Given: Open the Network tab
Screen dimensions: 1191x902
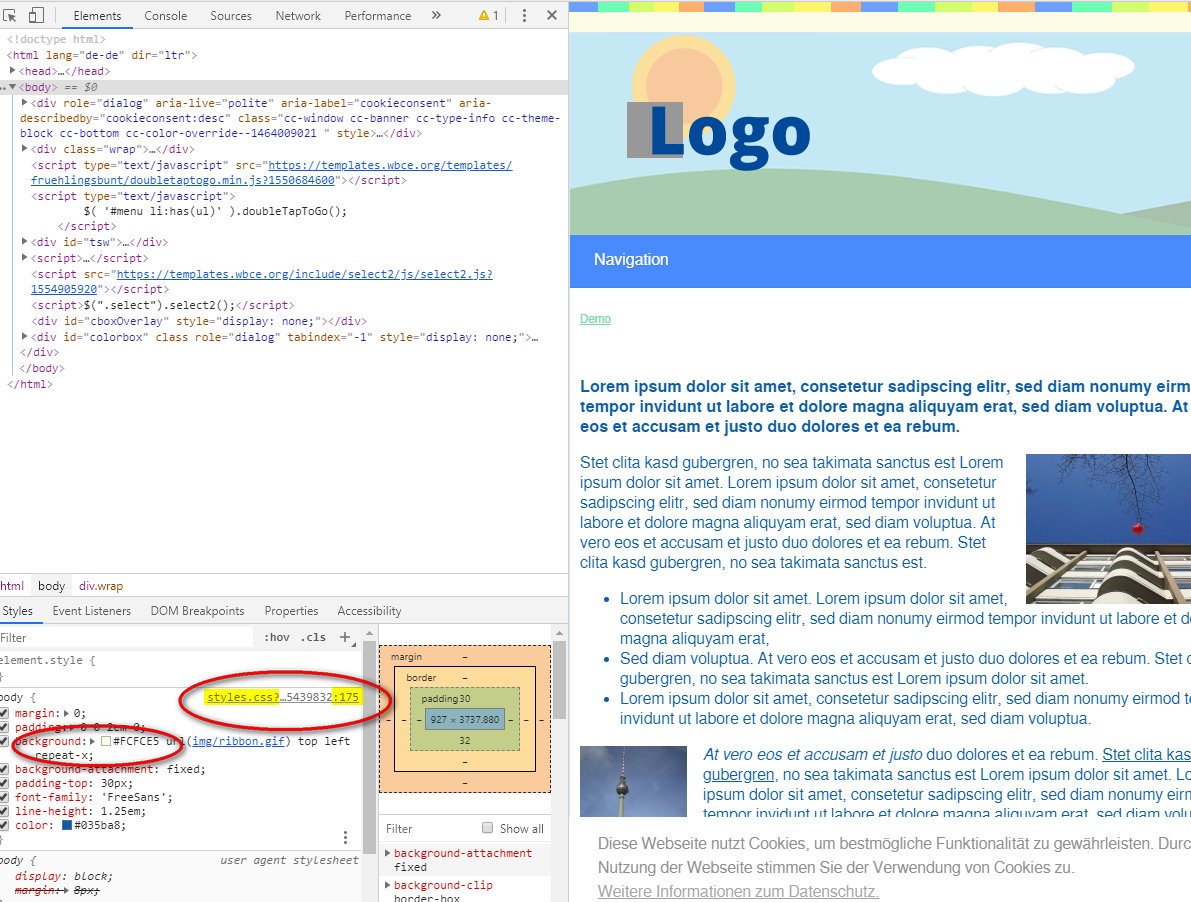Looking at the screenshot, I should 299,15.
